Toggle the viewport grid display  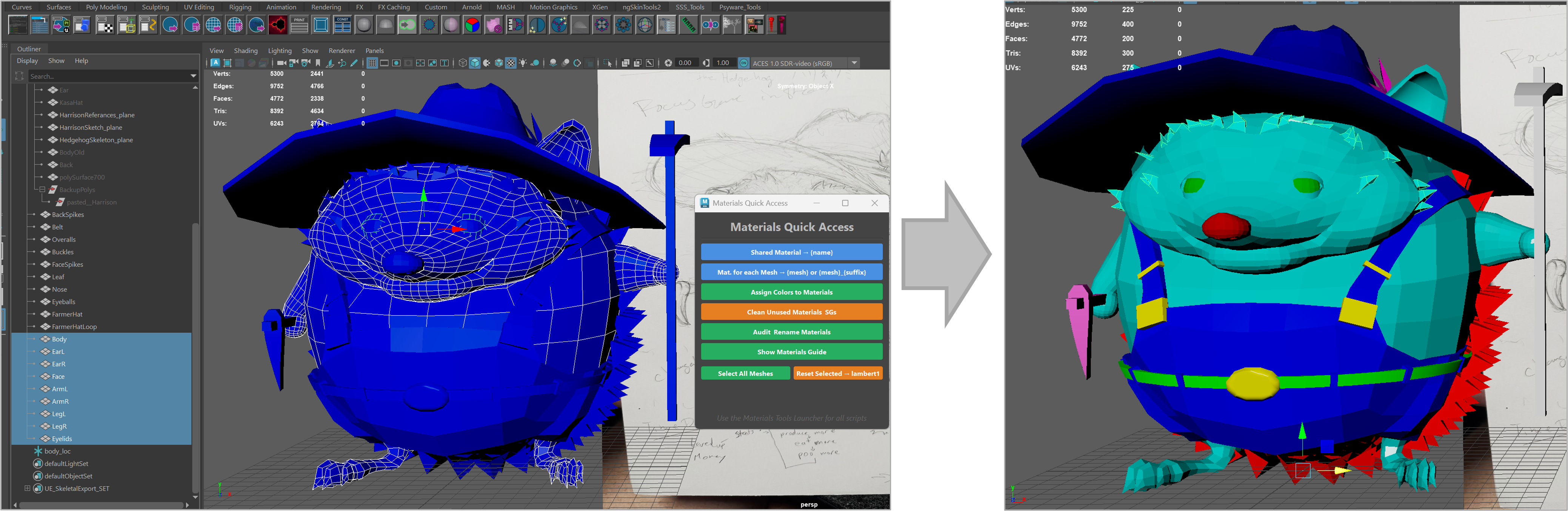pyautogui.click(x=372, y=63)
